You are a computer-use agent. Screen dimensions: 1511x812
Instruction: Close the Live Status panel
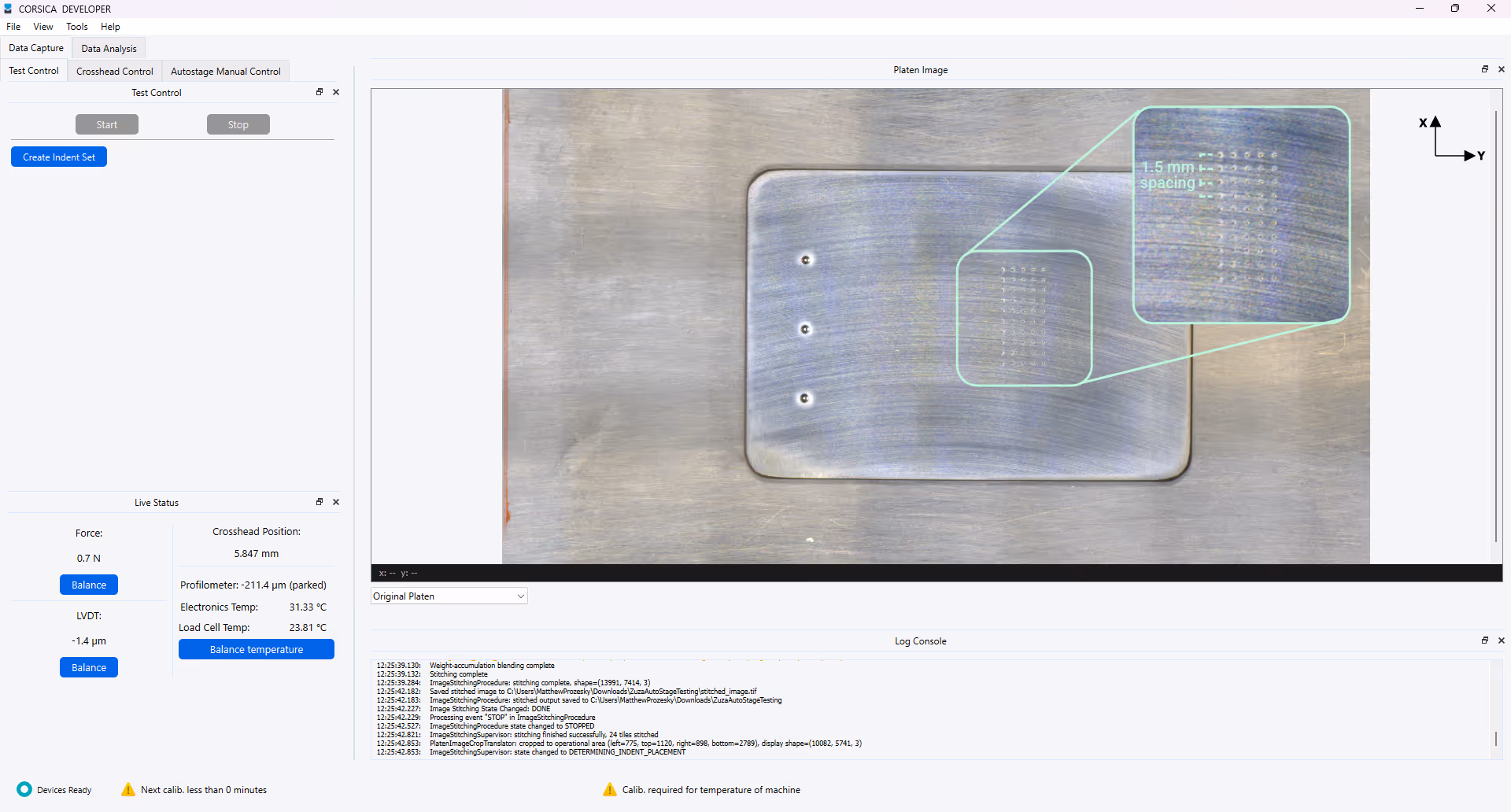coord(336,502)
